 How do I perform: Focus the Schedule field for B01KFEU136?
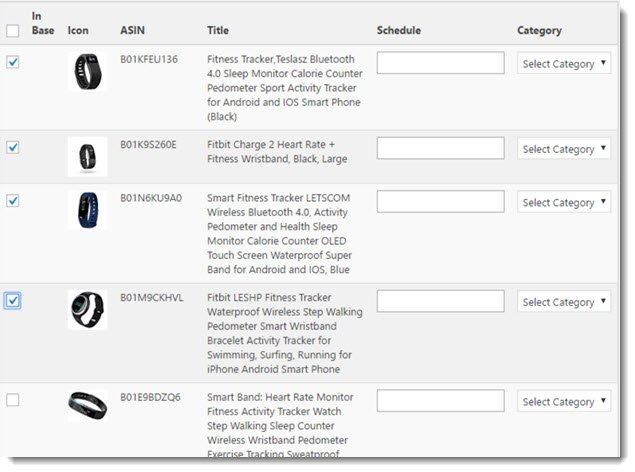click(441, 63)
